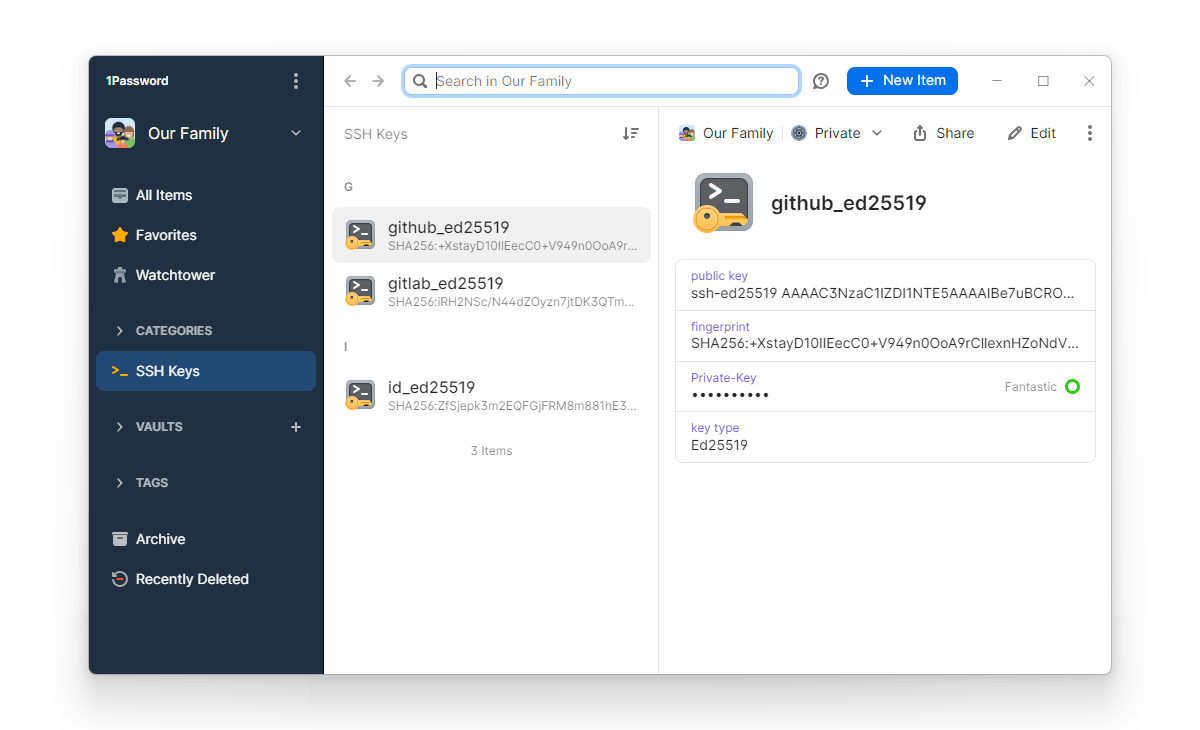Click the SSH Keys list heading

(376, 134)
